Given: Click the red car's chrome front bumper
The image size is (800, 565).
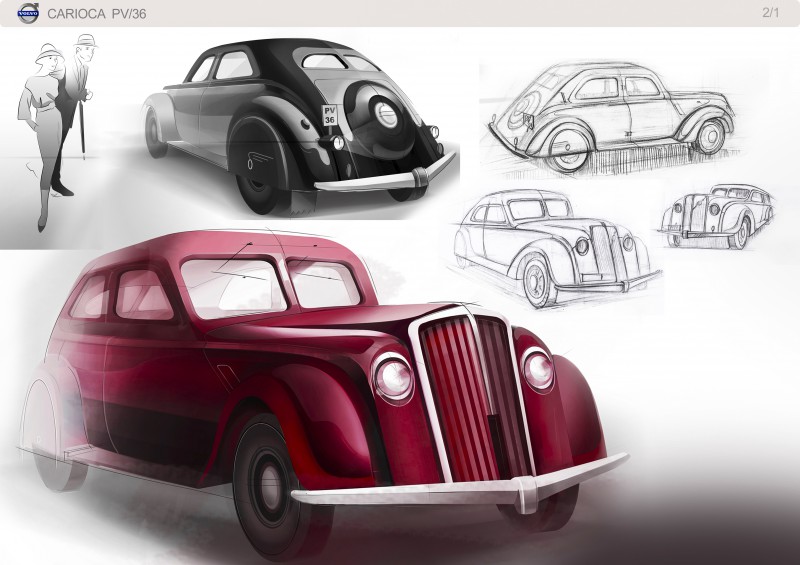Looking at the screenshot, I should click(x=459, y=487).
